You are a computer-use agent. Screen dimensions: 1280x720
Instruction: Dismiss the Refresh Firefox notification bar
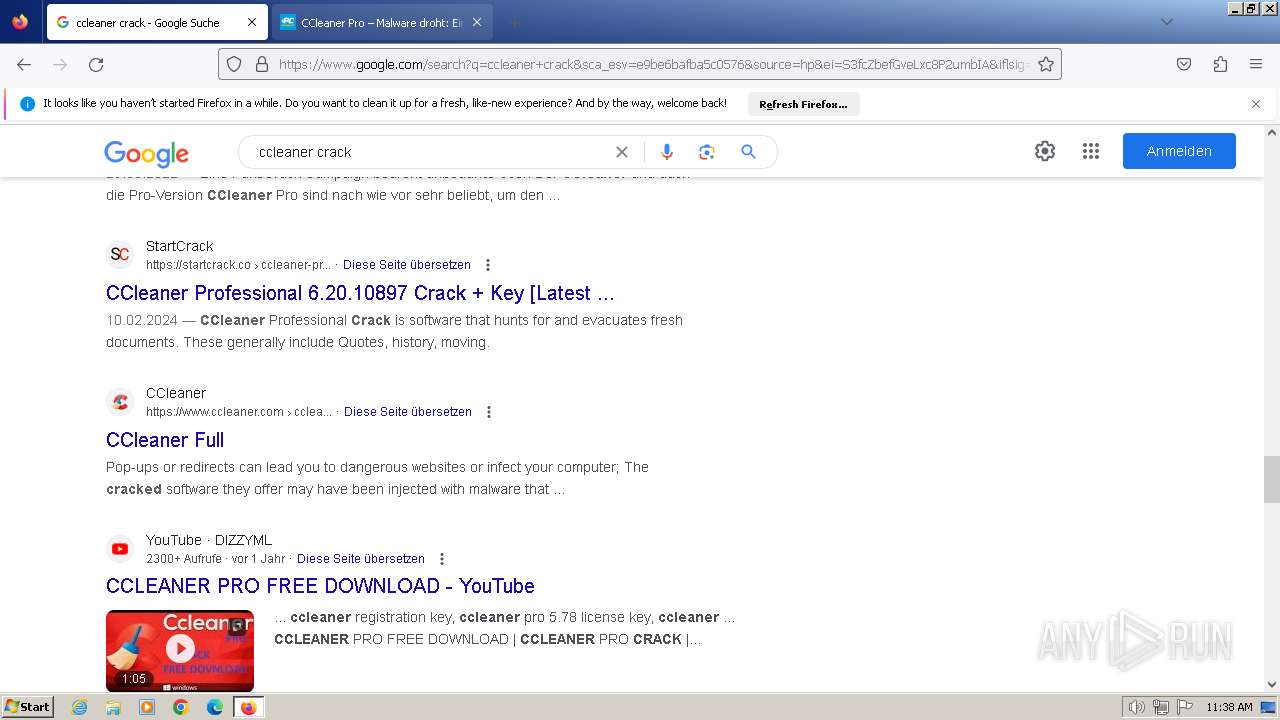pos(1256,104)
